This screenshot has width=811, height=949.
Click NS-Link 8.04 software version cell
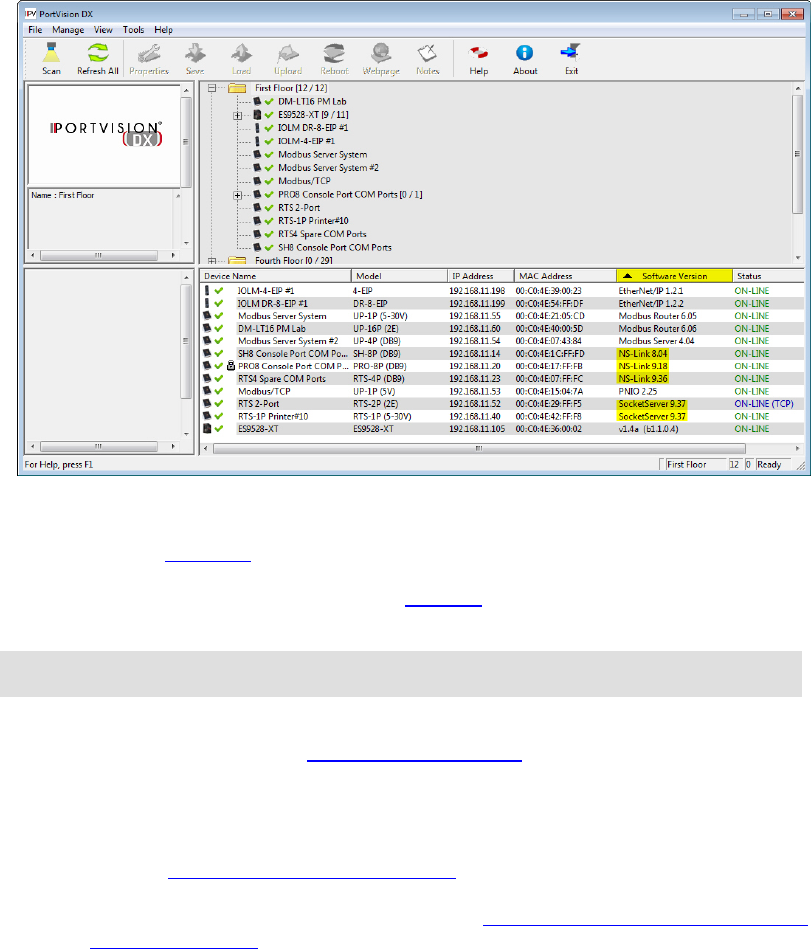click(643, 353)
